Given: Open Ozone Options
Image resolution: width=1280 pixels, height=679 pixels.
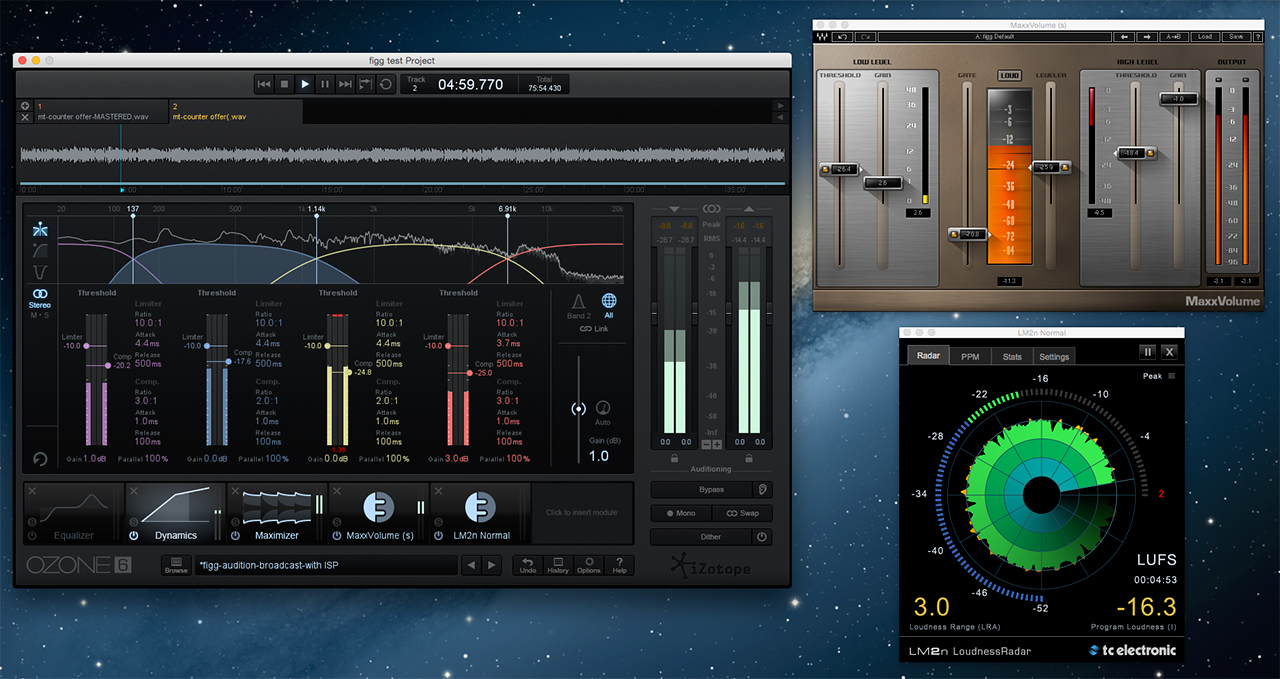Looking at the screenshot, I should [589, 565].
